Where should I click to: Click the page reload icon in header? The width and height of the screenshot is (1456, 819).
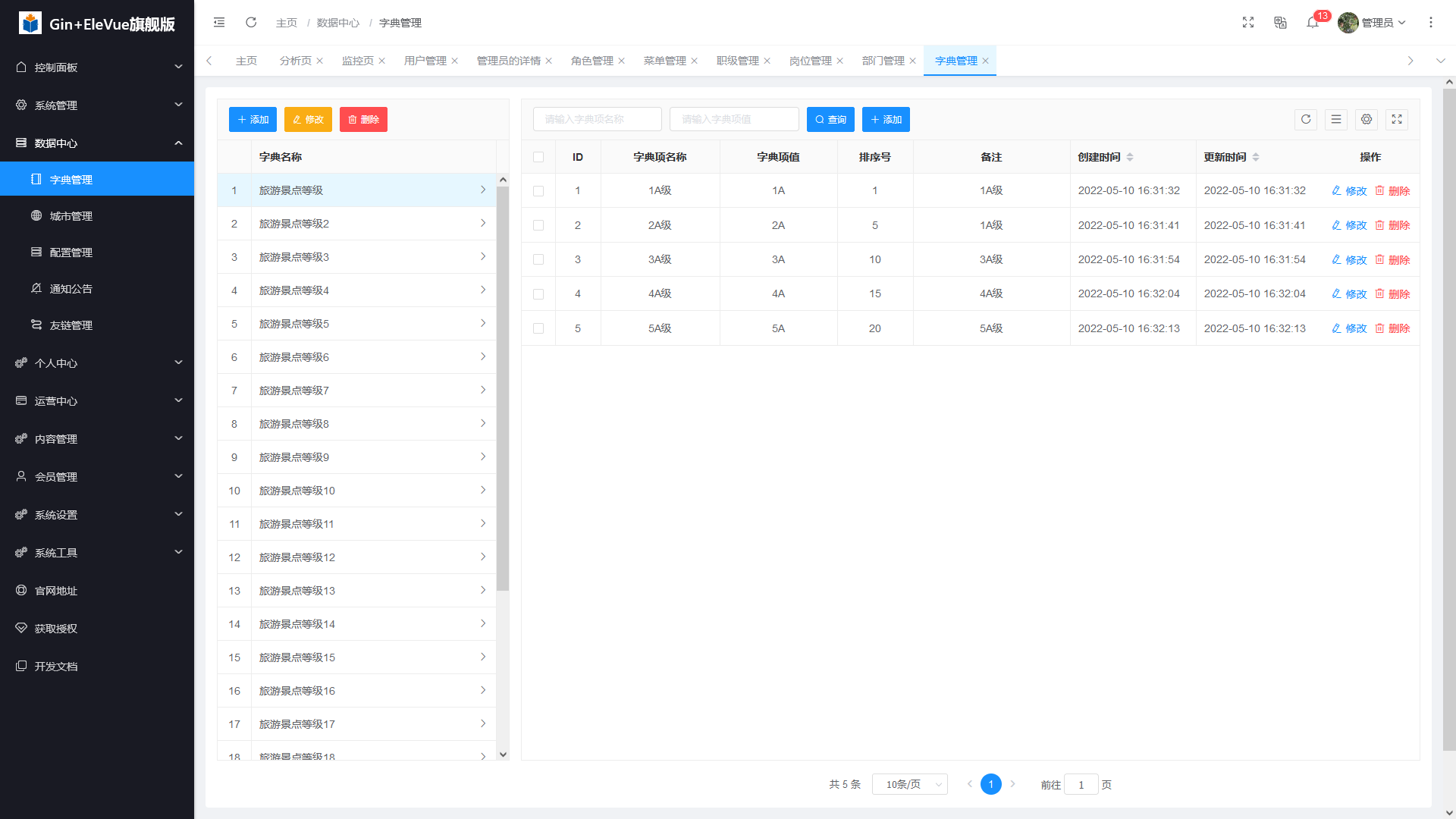[x=251, y=23]
